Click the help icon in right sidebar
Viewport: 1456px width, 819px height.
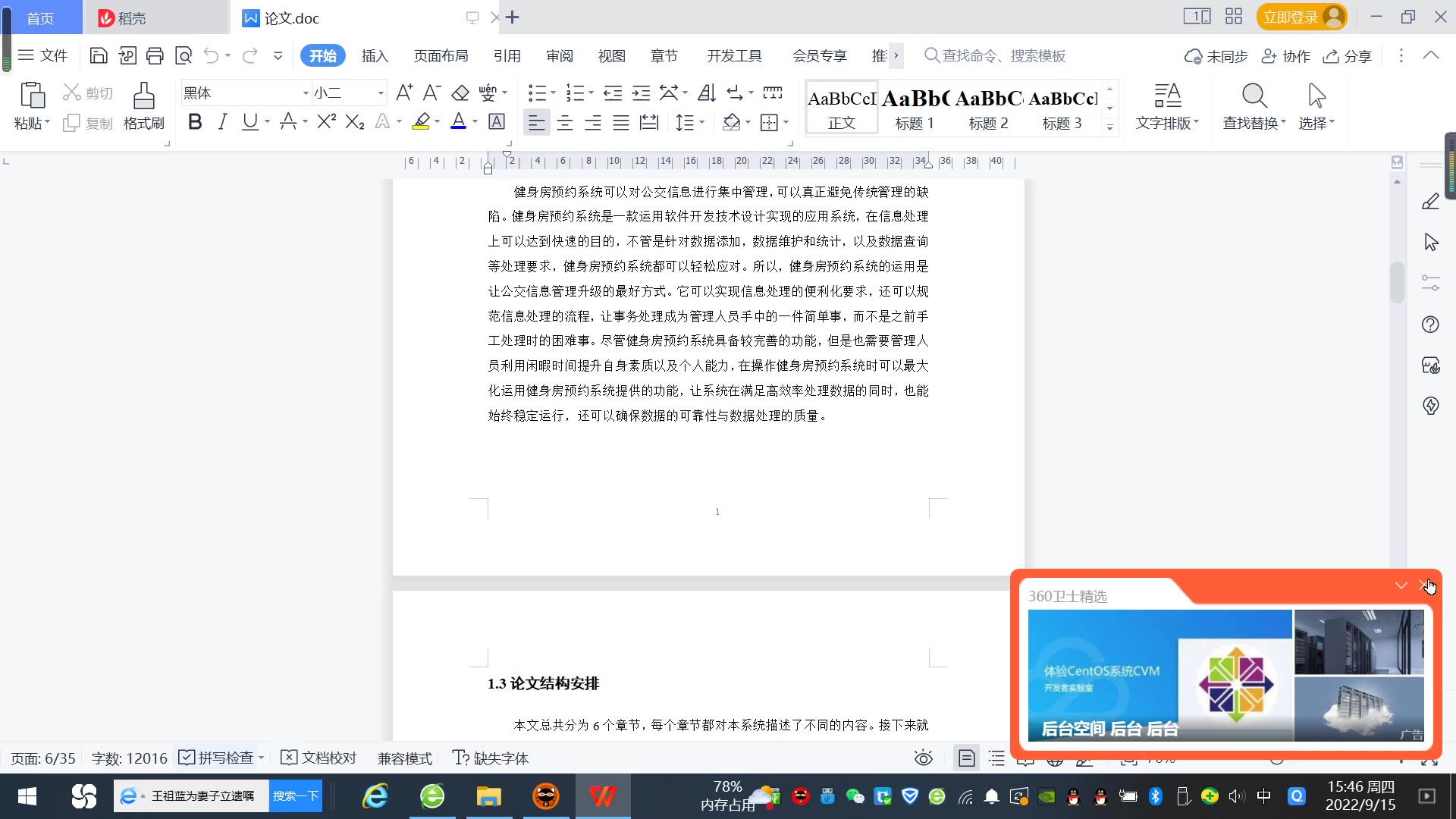tap(1430, 325)
